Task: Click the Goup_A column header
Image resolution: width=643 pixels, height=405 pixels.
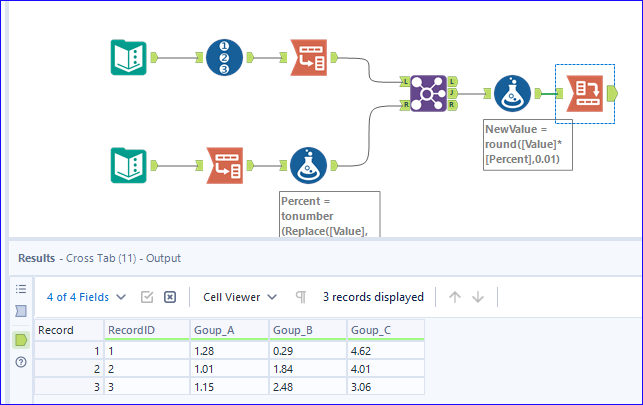Action: (x=229, y=330)
